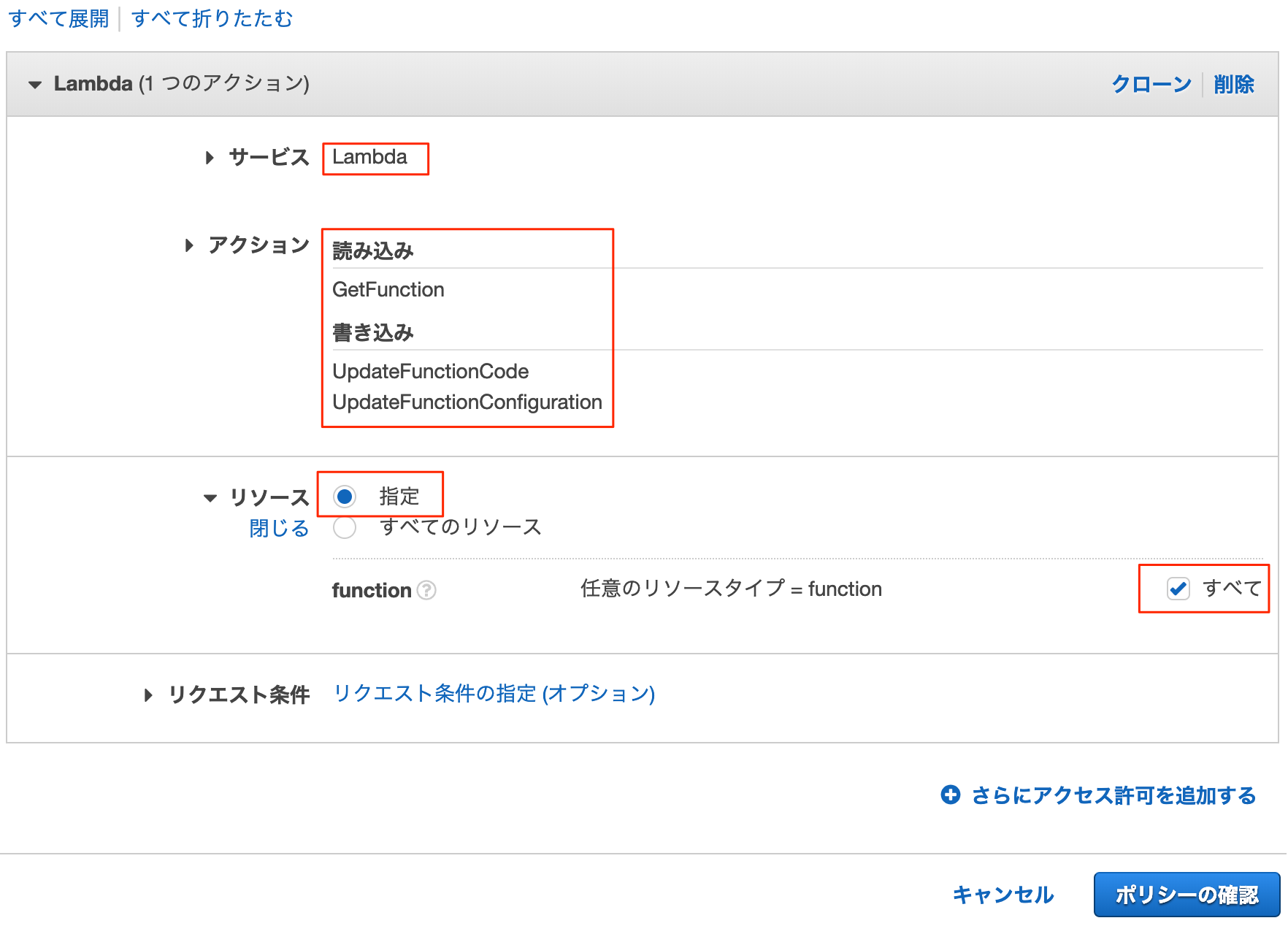Click the Lambda (1 つのアクション) header title

[182, 84]
